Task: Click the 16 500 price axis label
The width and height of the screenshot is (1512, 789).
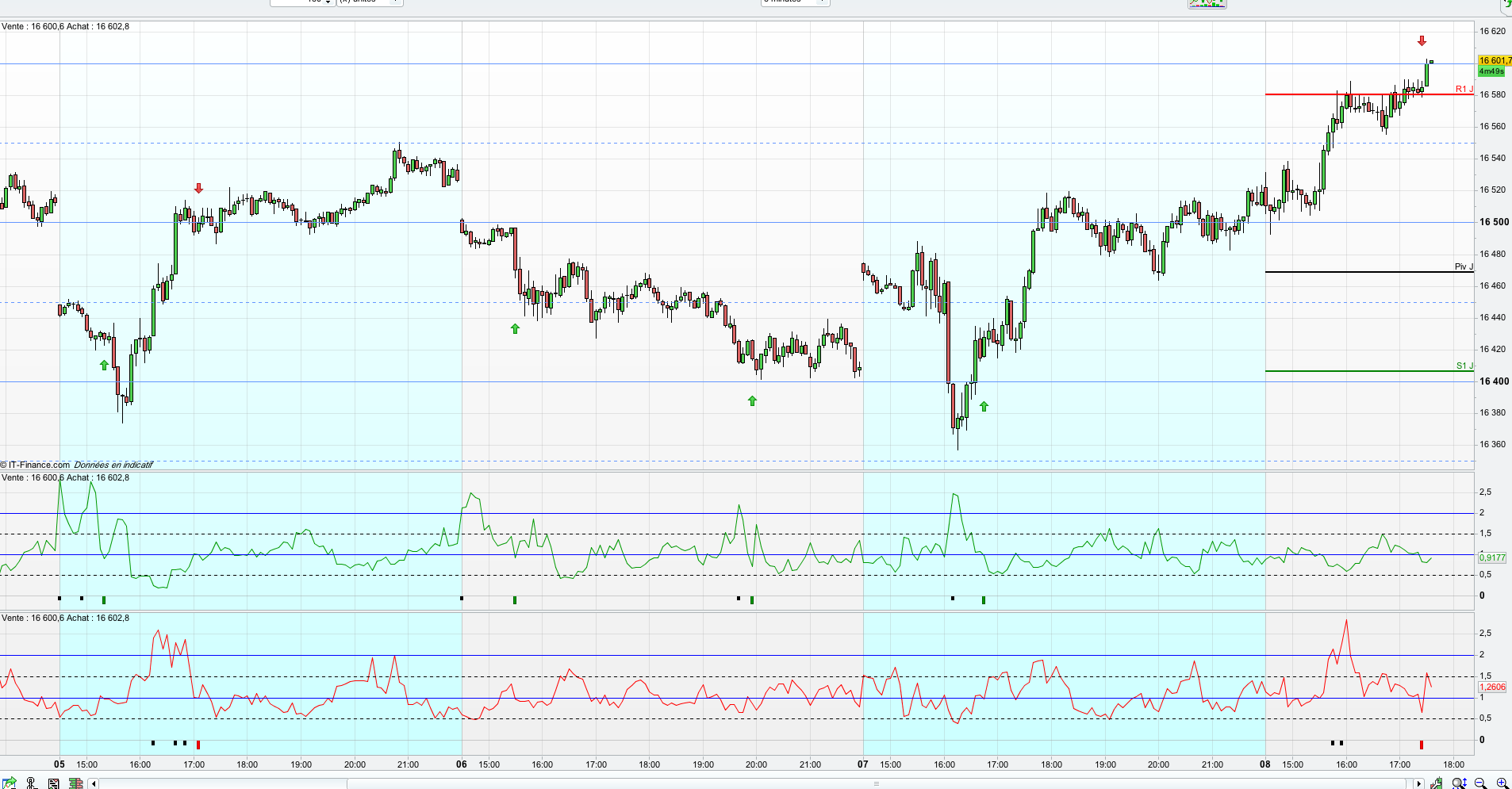Action: [x=1494, y=222]
